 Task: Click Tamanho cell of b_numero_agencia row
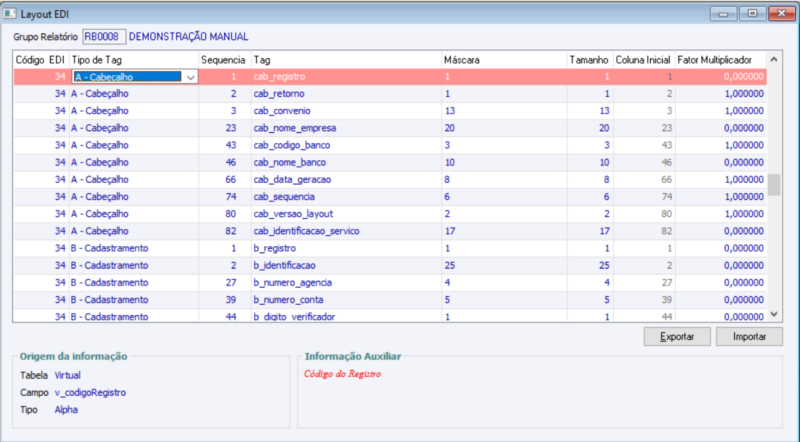tap(590, 282)
